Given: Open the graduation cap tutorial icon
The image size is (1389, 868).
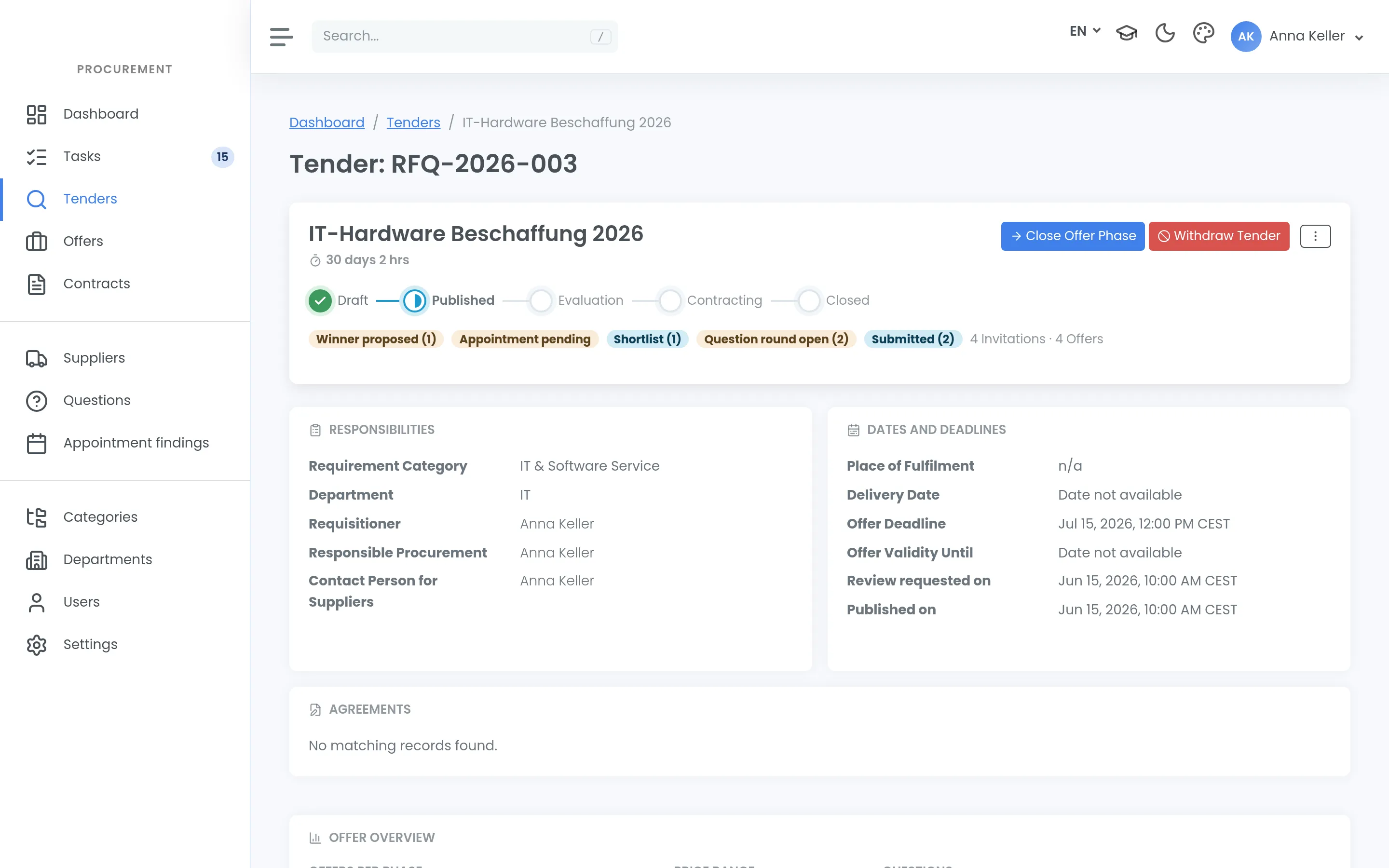Looking at the screenshot, I should pos(1126,33).
